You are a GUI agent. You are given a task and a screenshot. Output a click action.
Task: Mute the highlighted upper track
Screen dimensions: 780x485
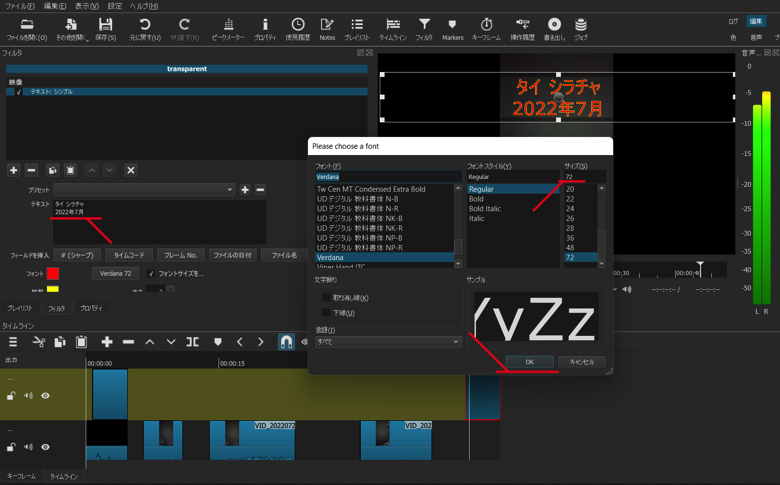(28, 396)
